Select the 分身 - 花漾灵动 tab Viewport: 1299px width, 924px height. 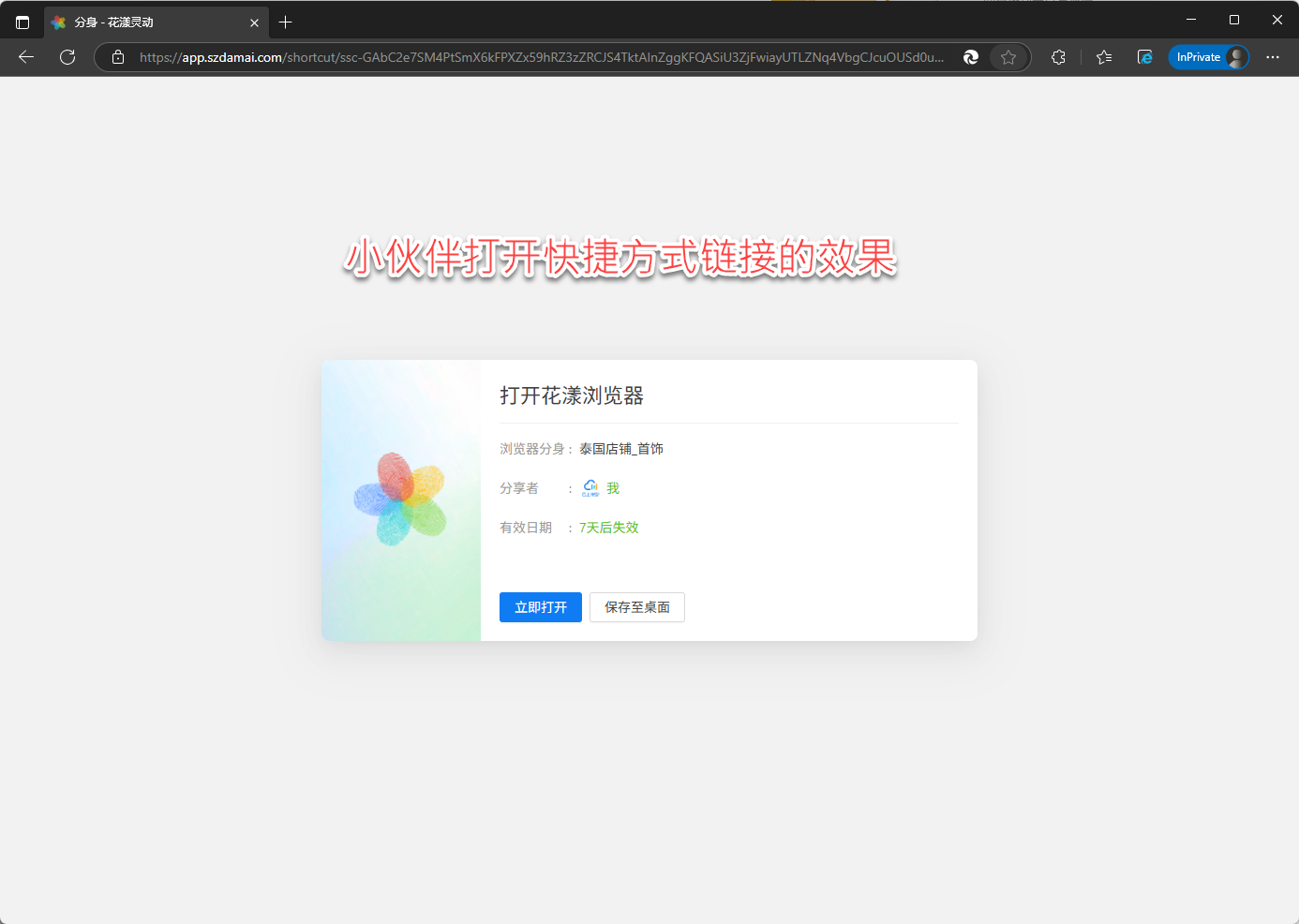155,22
